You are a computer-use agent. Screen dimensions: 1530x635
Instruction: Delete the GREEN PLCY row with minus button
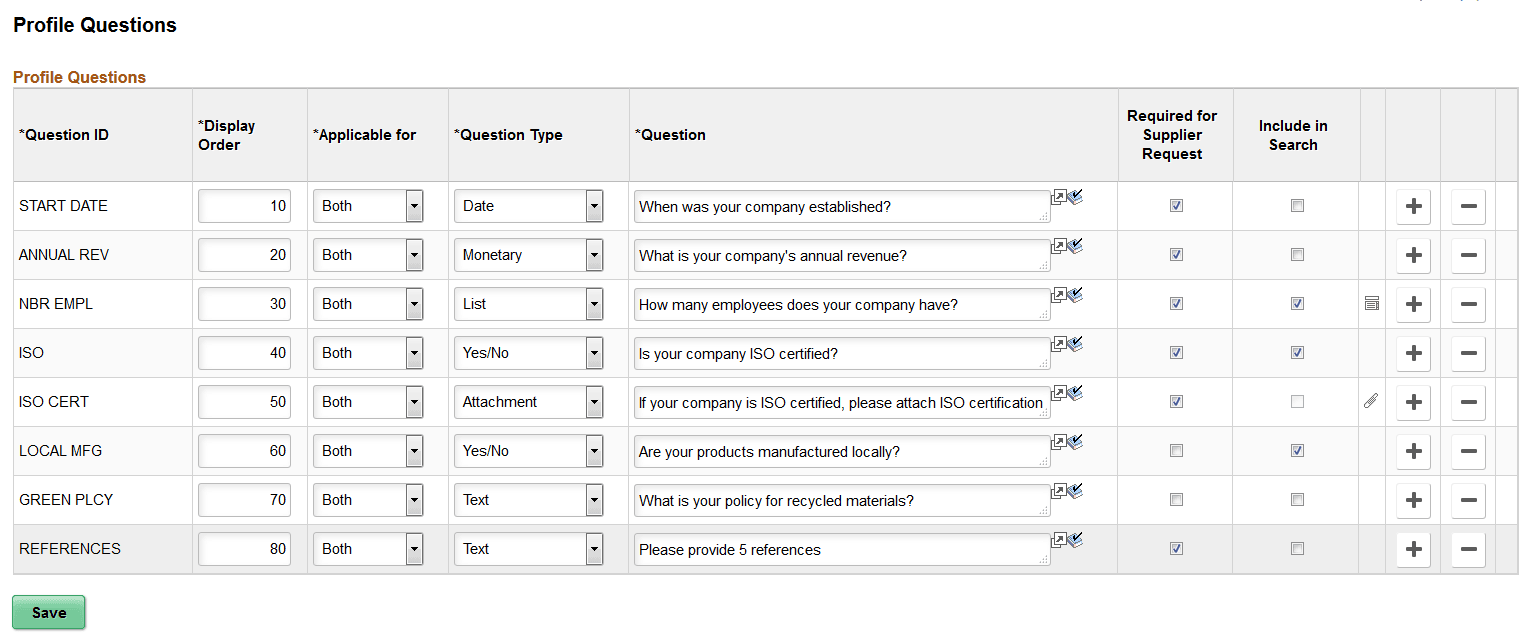point(1468,500)
